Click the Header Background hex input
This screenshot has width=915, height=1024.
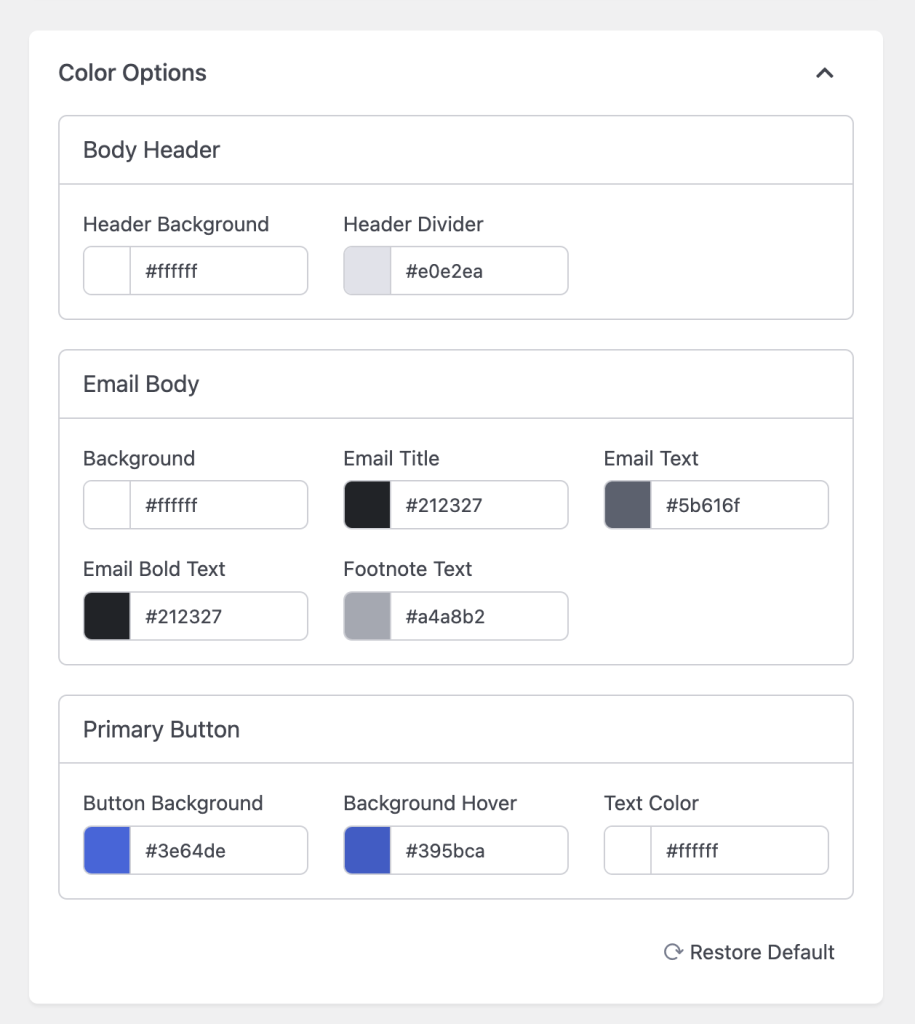coord(218,271)
